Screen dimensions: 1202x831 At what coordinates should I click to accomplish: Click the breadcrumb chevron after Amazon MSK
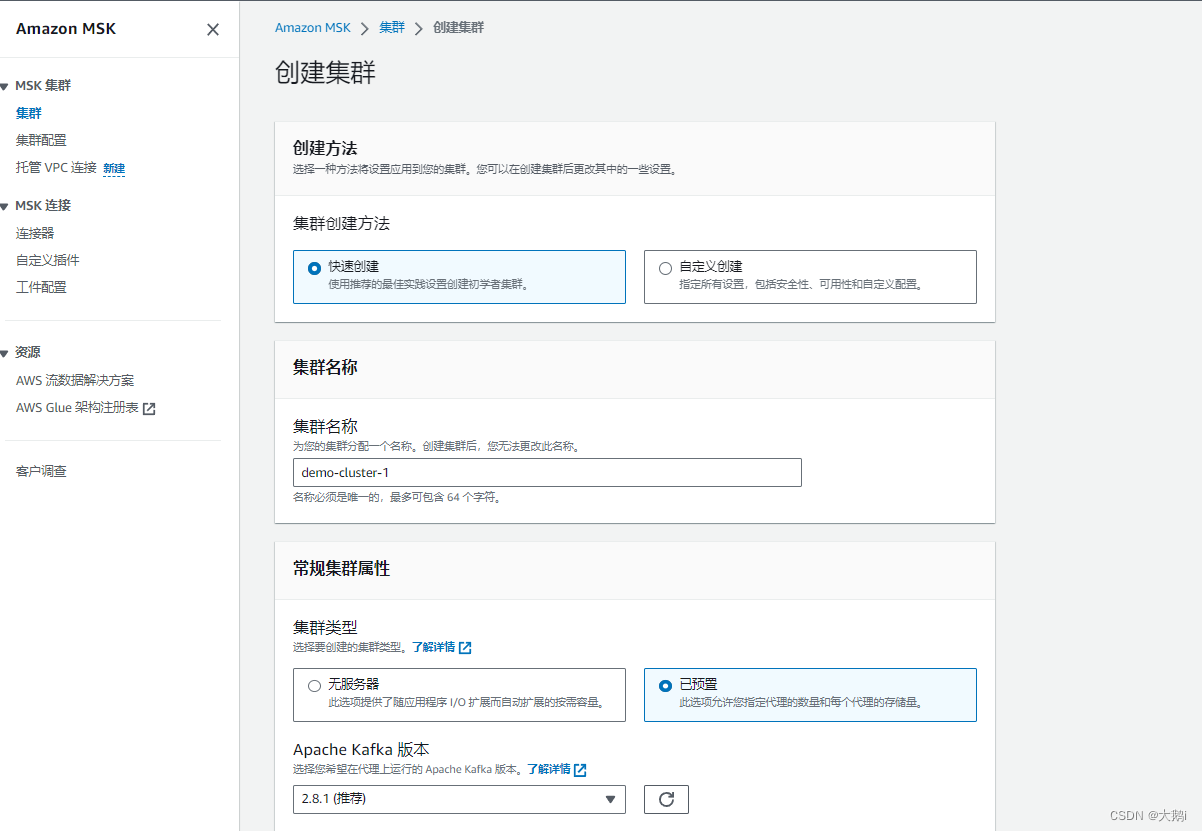[x=365, y=28]
